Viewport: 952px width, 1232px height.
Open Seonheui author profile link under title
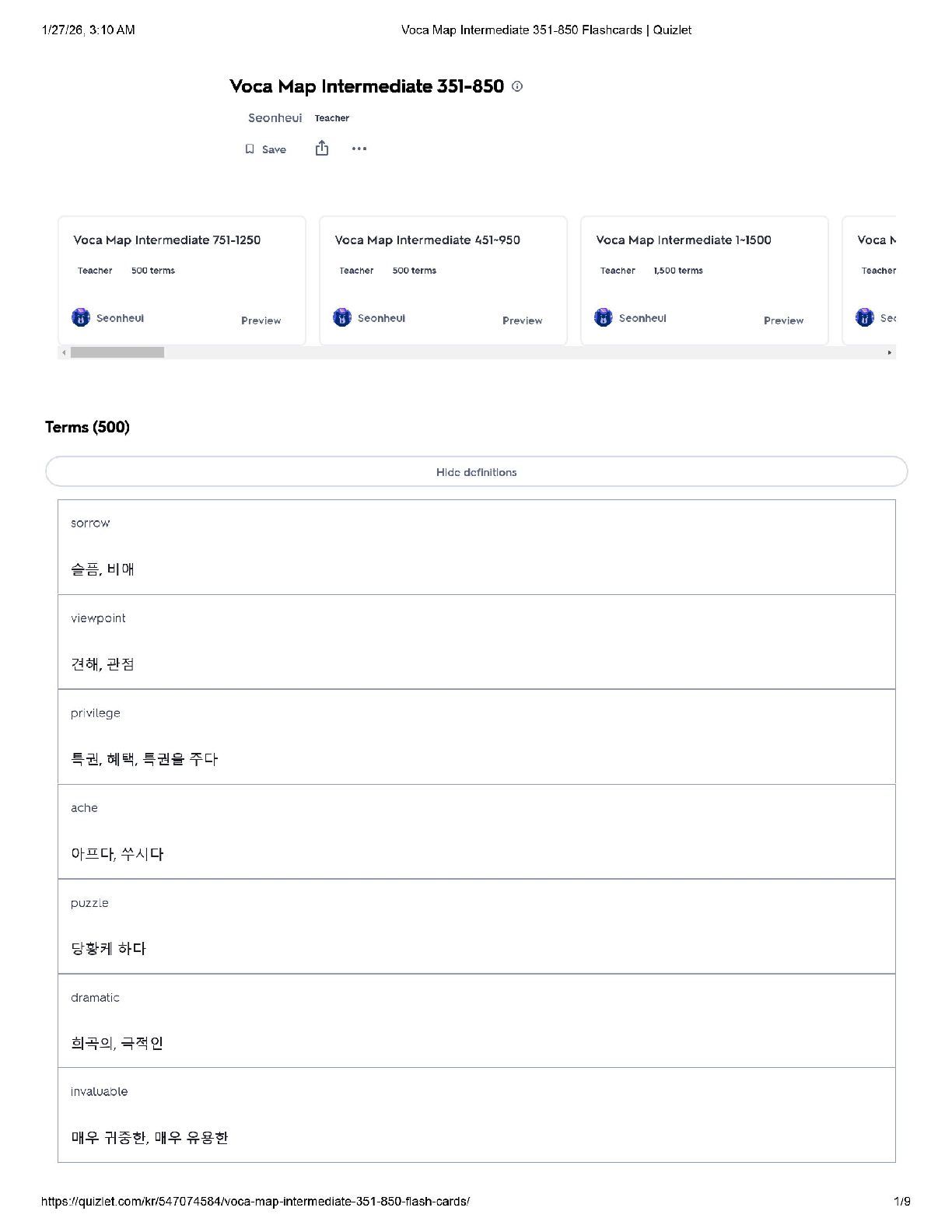tap(275, 118)
